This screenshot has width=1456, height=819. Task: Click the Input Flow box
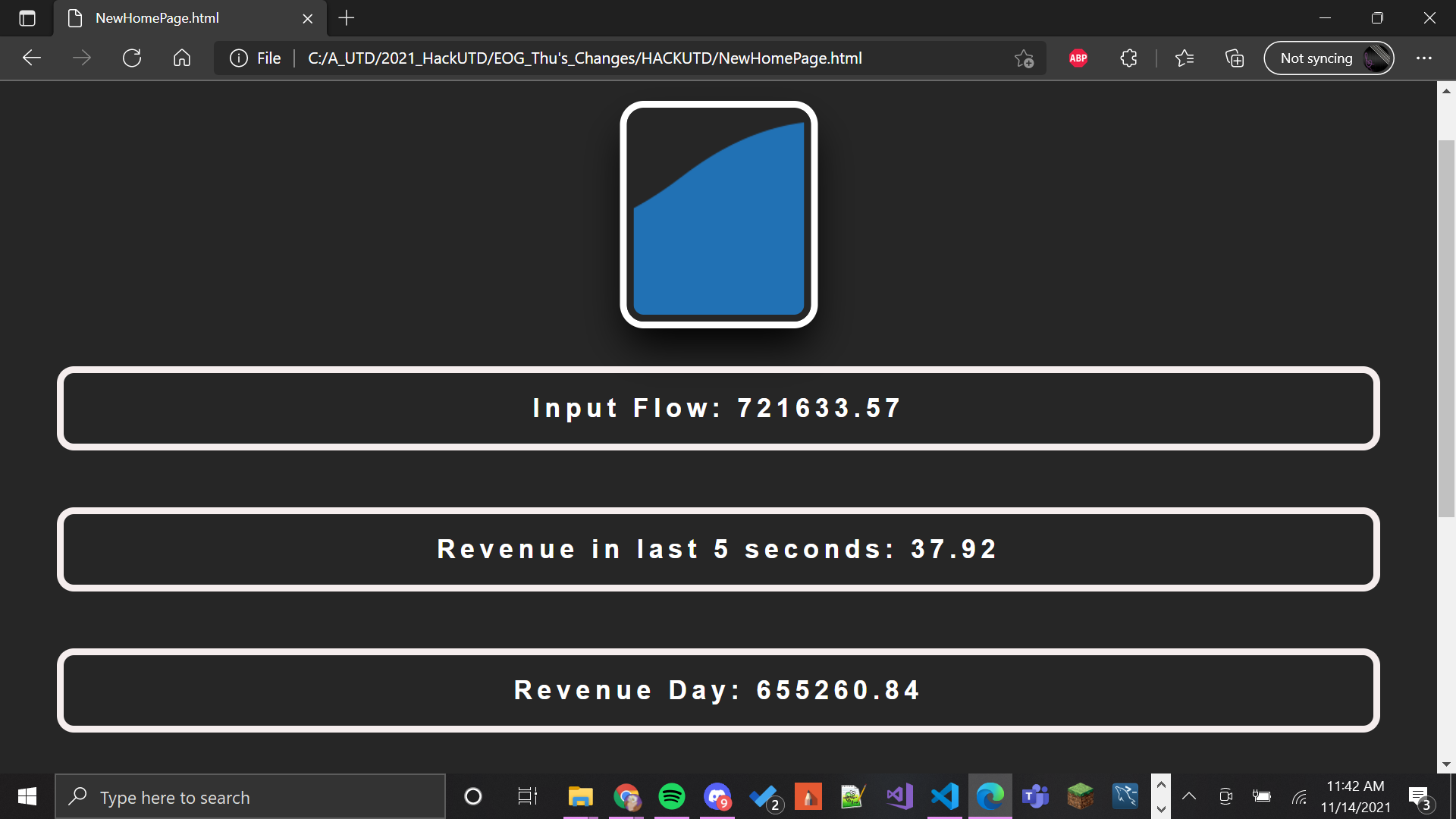click(717, 408)
